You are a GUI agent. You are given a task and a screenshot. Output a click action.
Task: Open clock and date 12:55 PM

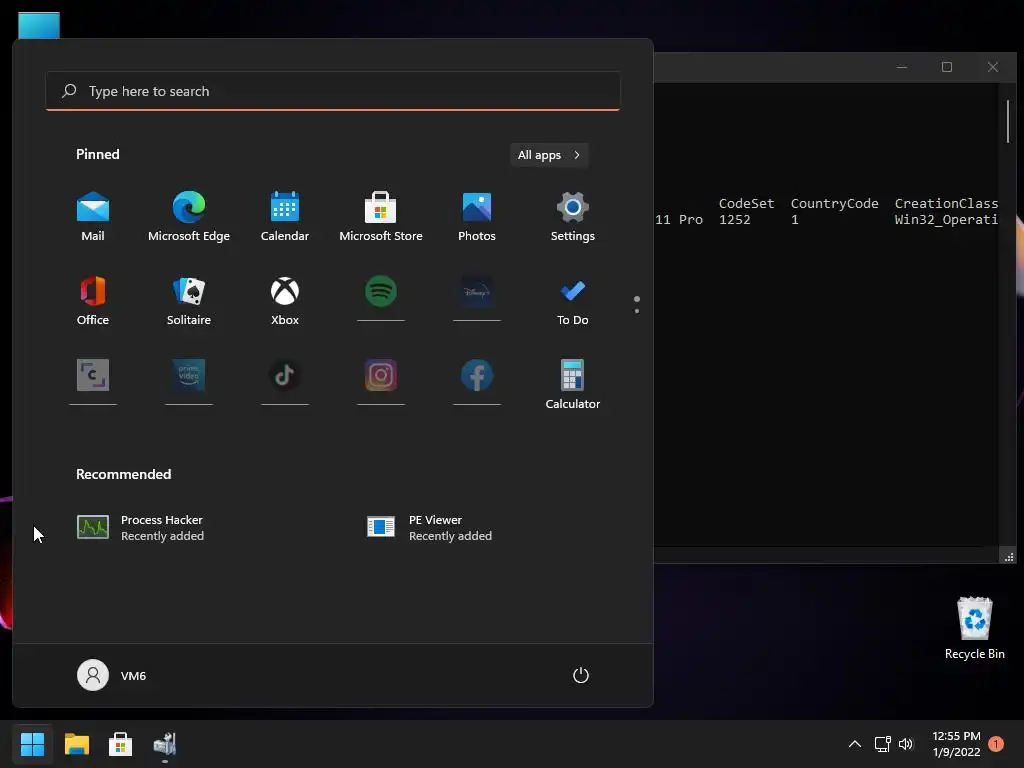pos(956,744)
